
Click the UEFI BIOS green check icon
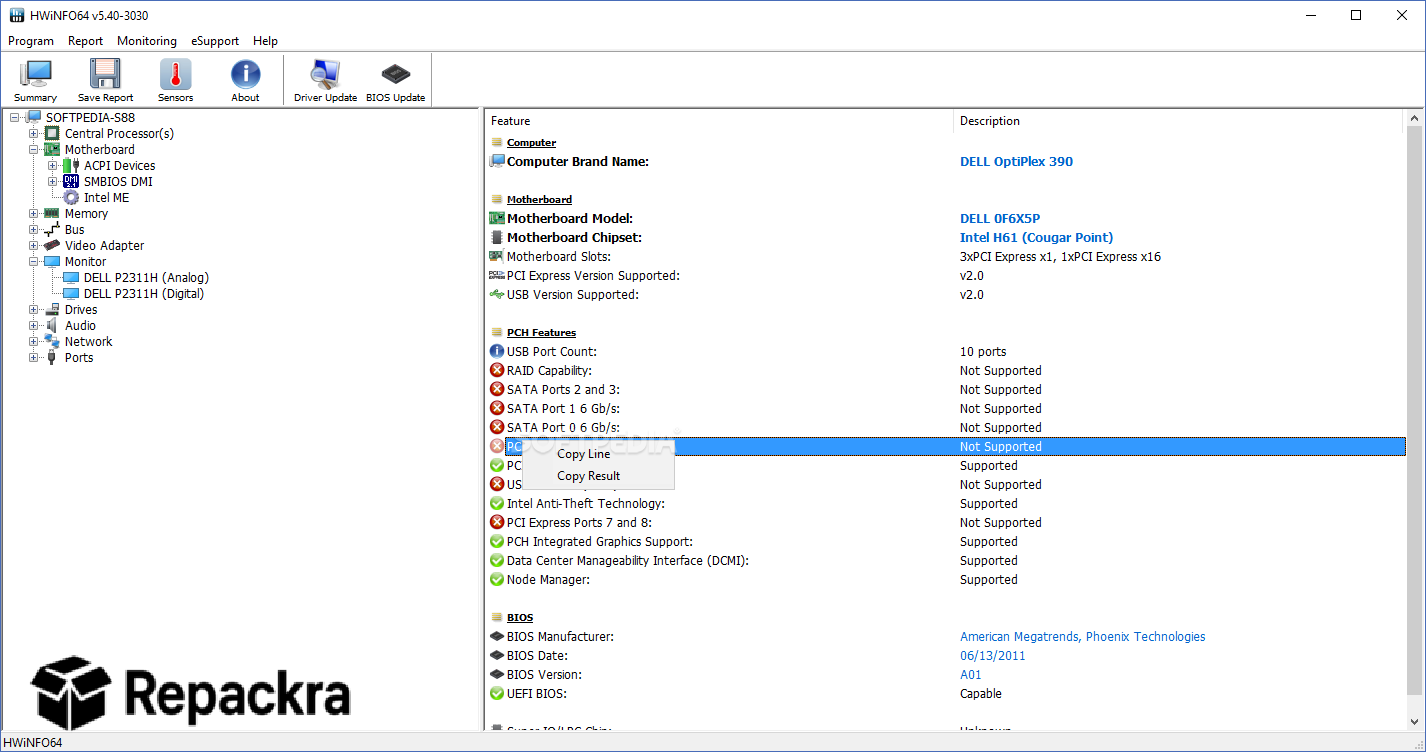coord(497,694)
